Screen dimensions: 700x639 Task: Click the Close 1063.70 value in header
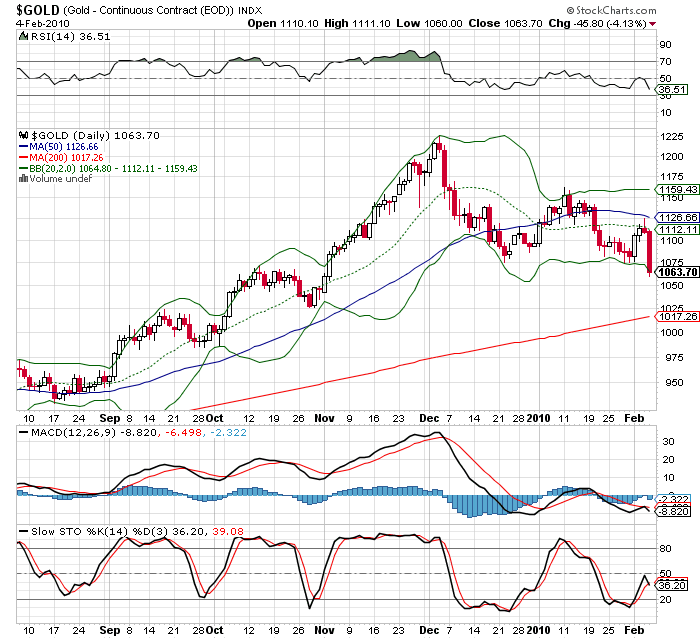[505, 24]
